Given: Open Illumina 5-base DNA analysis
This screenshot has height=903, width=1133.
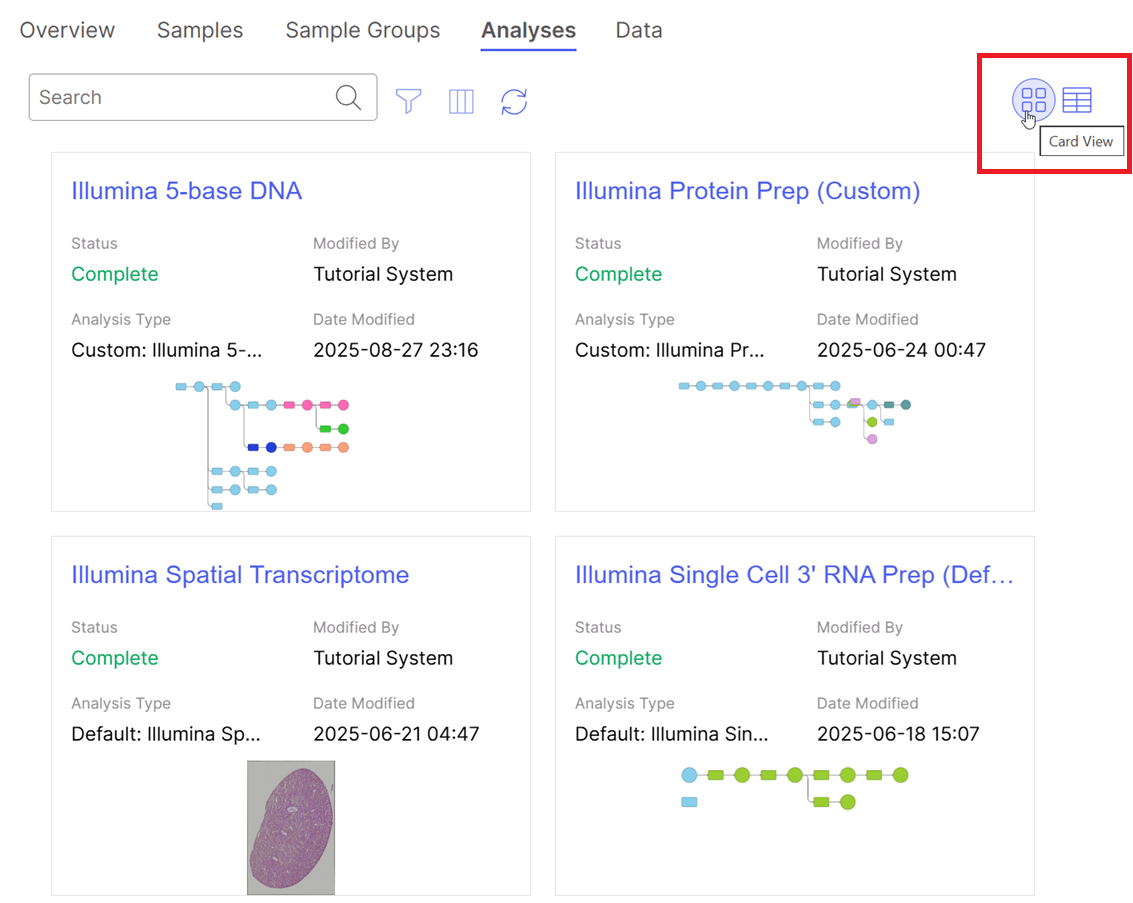Looking at the screenshot, I should 186,191.
